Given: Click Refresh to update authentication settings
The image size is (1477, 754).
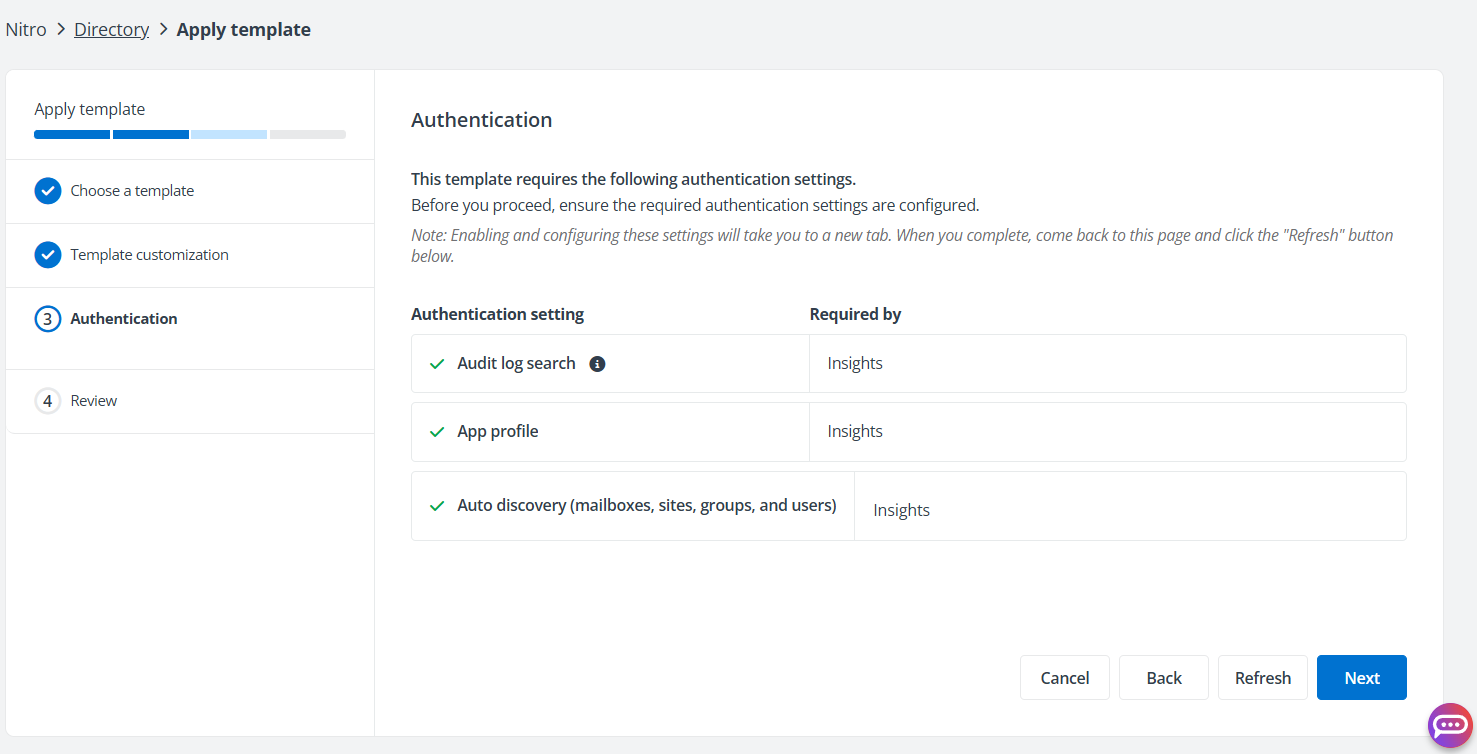Looking at the screenshot, I should point(1262,677).
